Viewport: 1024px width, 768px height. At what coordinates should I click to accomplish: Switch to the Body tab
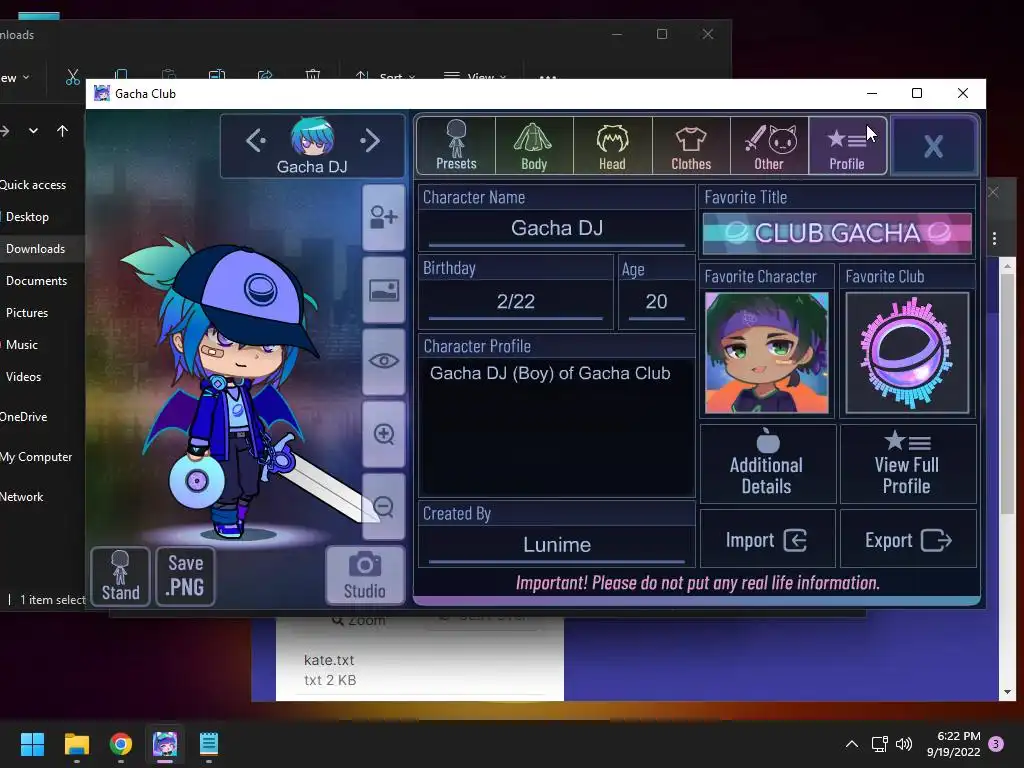coord(534,145)
